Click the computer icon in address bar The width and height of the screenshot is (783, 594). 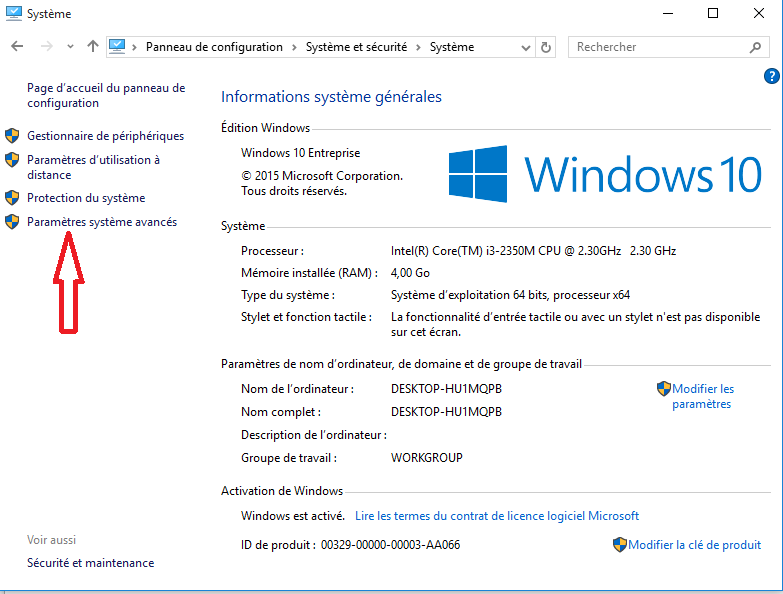(117, 47)
